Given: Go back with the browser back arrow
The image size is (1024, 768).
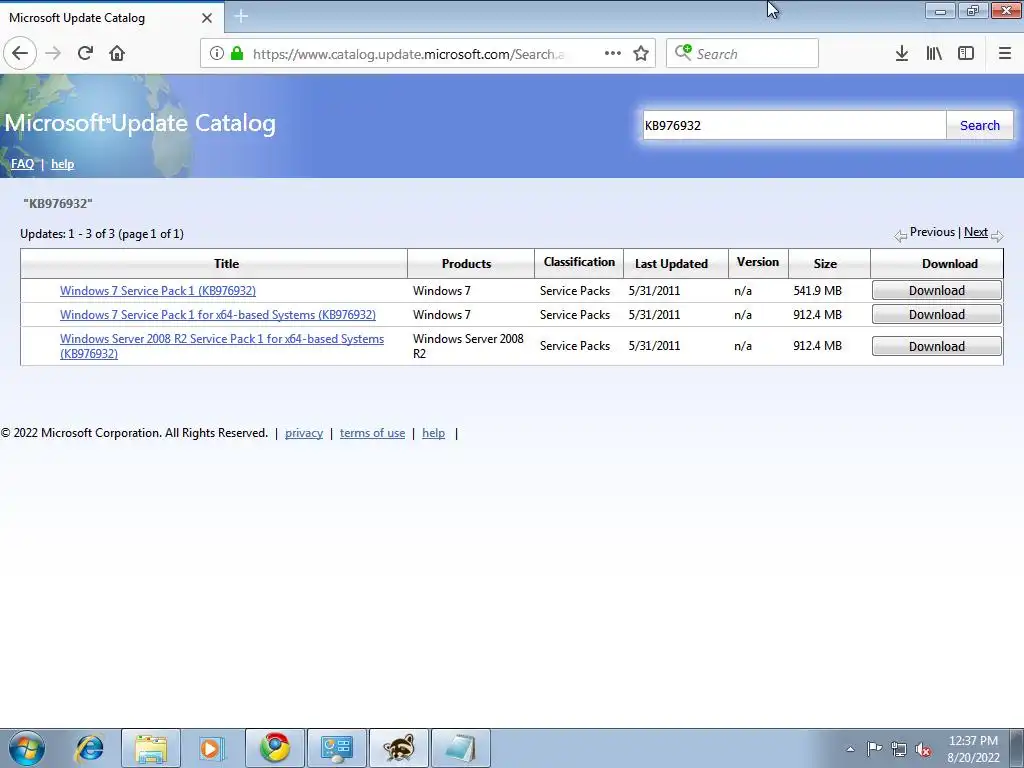Looking at the screenshot, I should (x=20, y=54).
